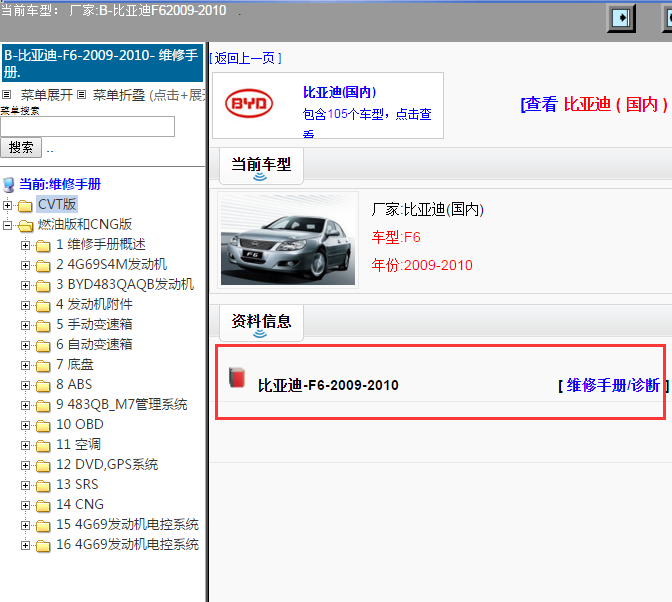Click the 菜单展开 icon
The width and height of the screenshot is (672, 602).
(x=6, y=95)
